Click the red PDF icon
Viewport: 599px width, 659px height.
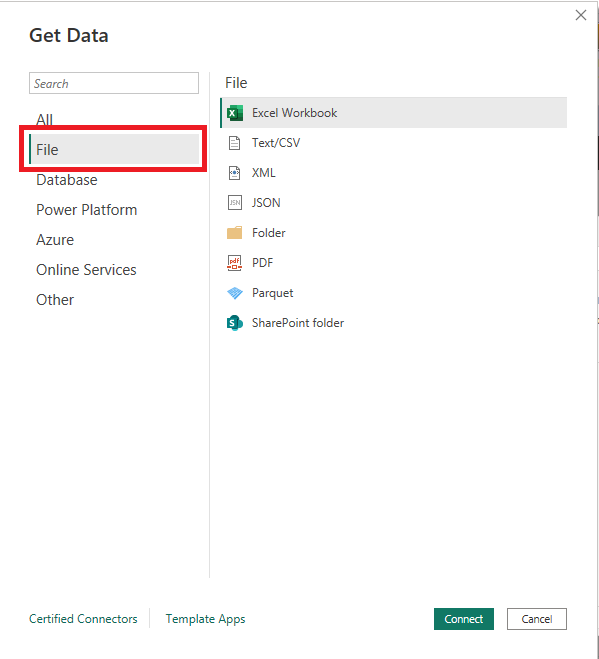(x=235, y=263)
